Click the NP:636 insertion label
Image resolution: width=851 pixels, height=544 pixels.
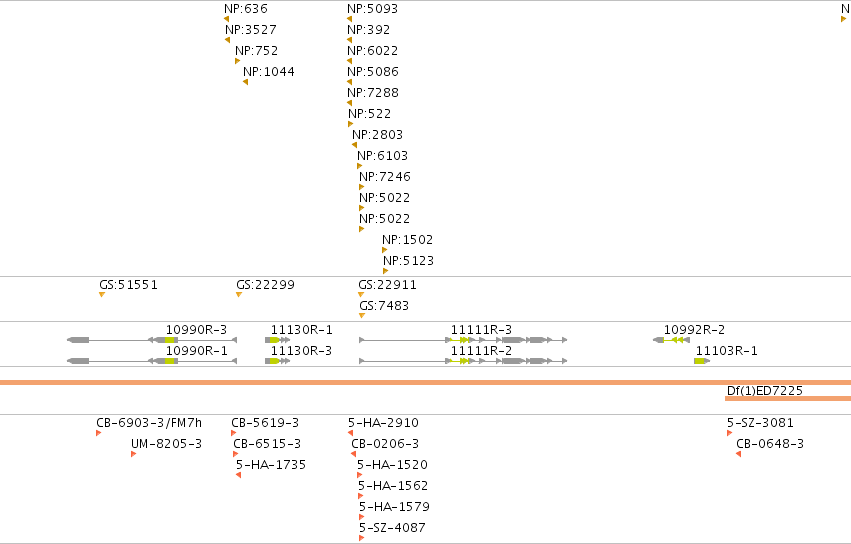(246, 9)
